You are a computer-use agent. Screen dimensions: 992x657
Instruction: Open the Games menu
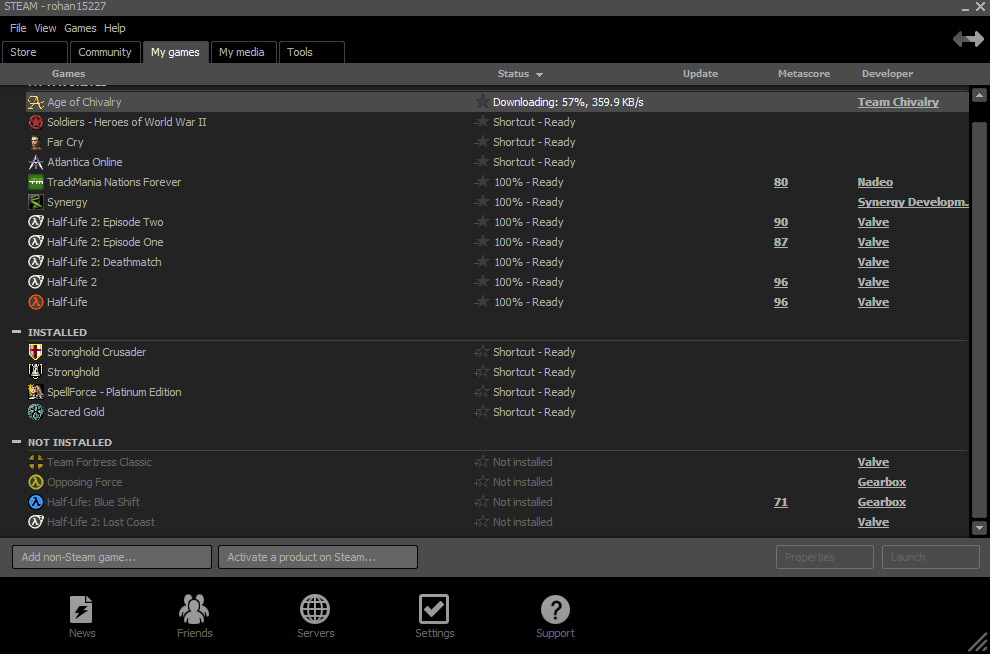coord(80,28)
